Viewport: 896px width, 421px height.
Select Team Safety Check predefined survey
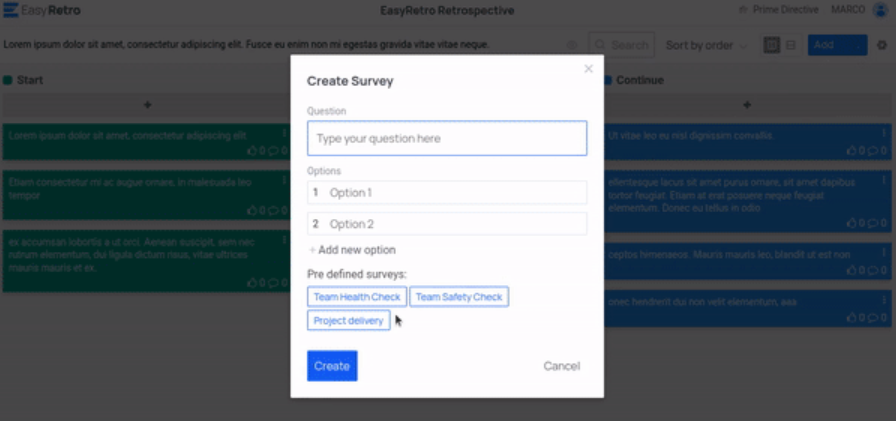click(x=459, y=297)
